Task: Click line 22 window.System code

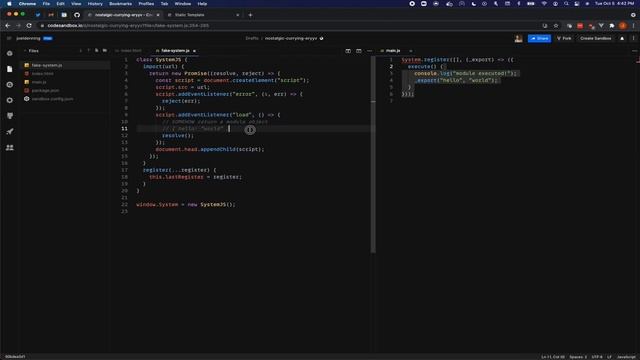Action: pyautogui.click(x=186, y=204)
